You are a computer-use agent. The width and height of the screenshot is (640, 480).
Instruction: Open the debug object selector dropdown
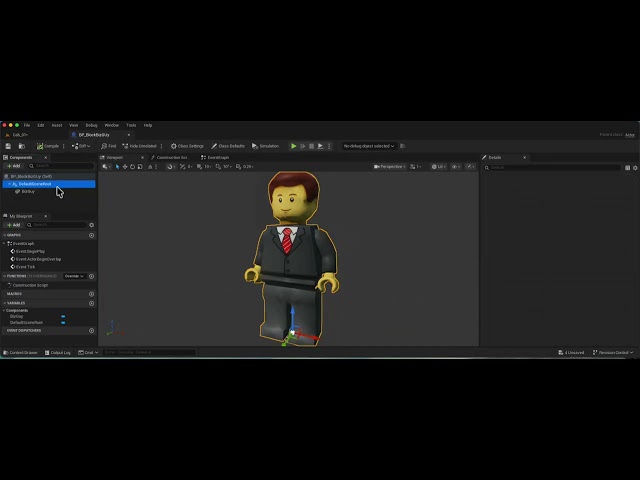(x=369, y=146)
